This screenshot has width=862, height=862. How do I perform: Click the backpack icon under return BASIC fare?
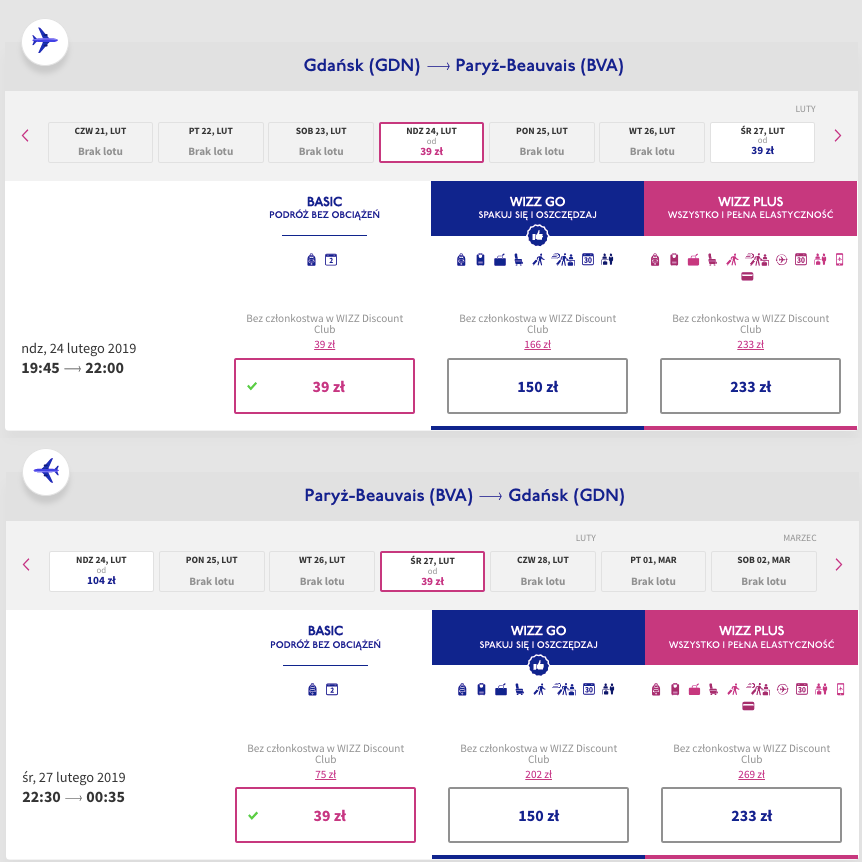point(313,689)
